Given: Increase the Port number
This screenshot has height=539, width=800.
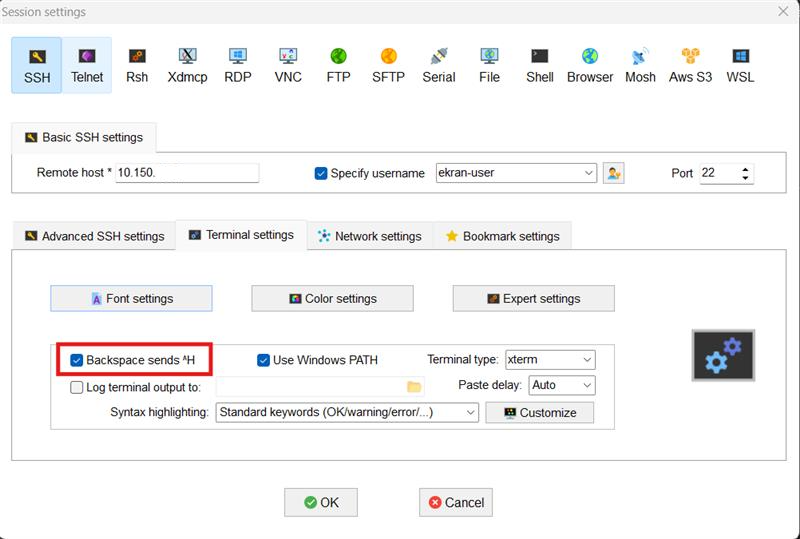Looking at the screenshot, I should point(745,169).
